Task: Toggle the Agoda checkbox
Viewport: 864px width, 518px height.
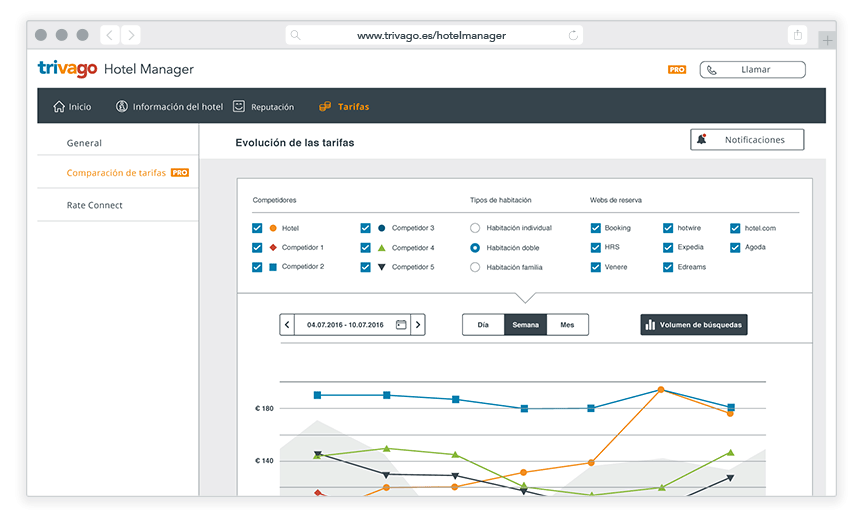Action: coord(735,247)
